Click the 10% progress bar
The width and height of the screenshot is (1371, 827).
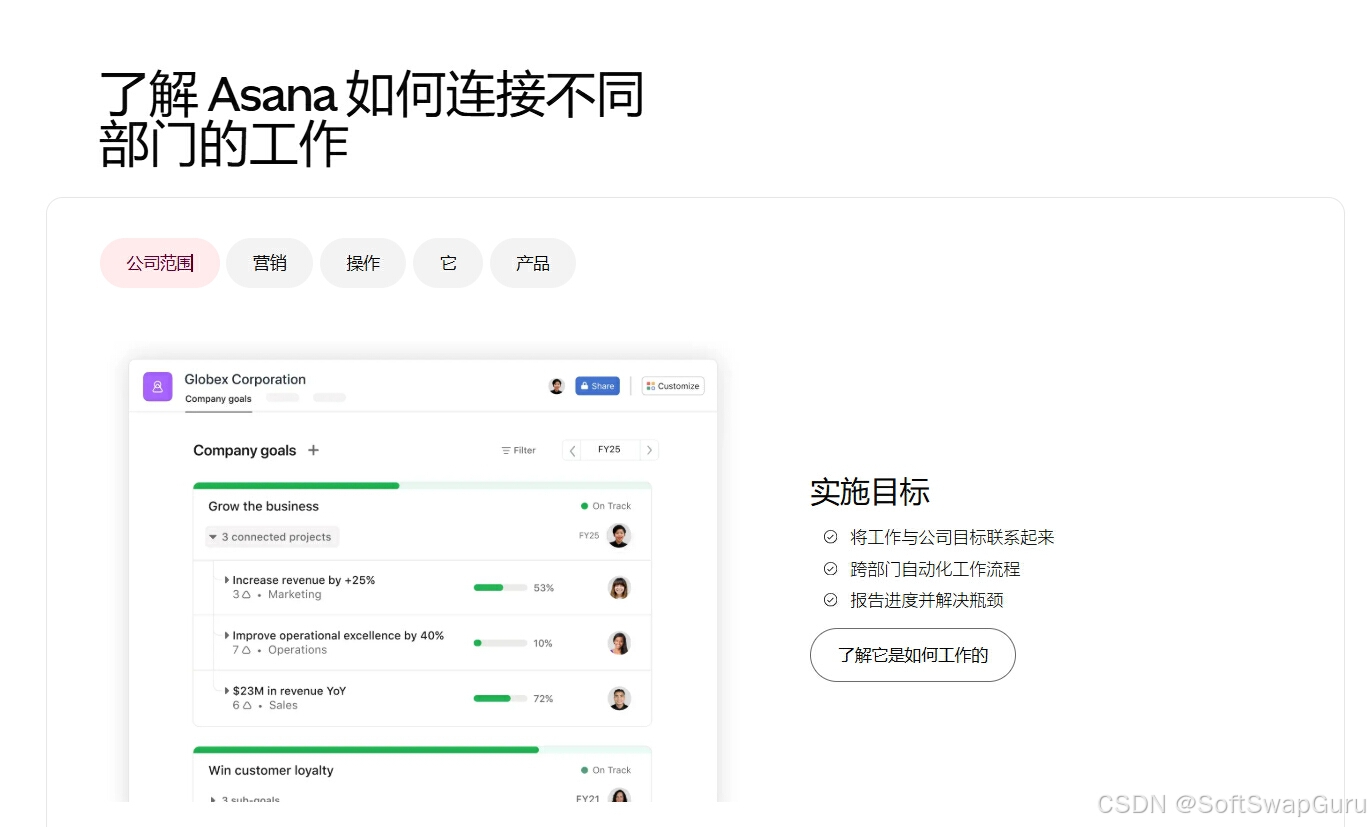click(500, 643)
